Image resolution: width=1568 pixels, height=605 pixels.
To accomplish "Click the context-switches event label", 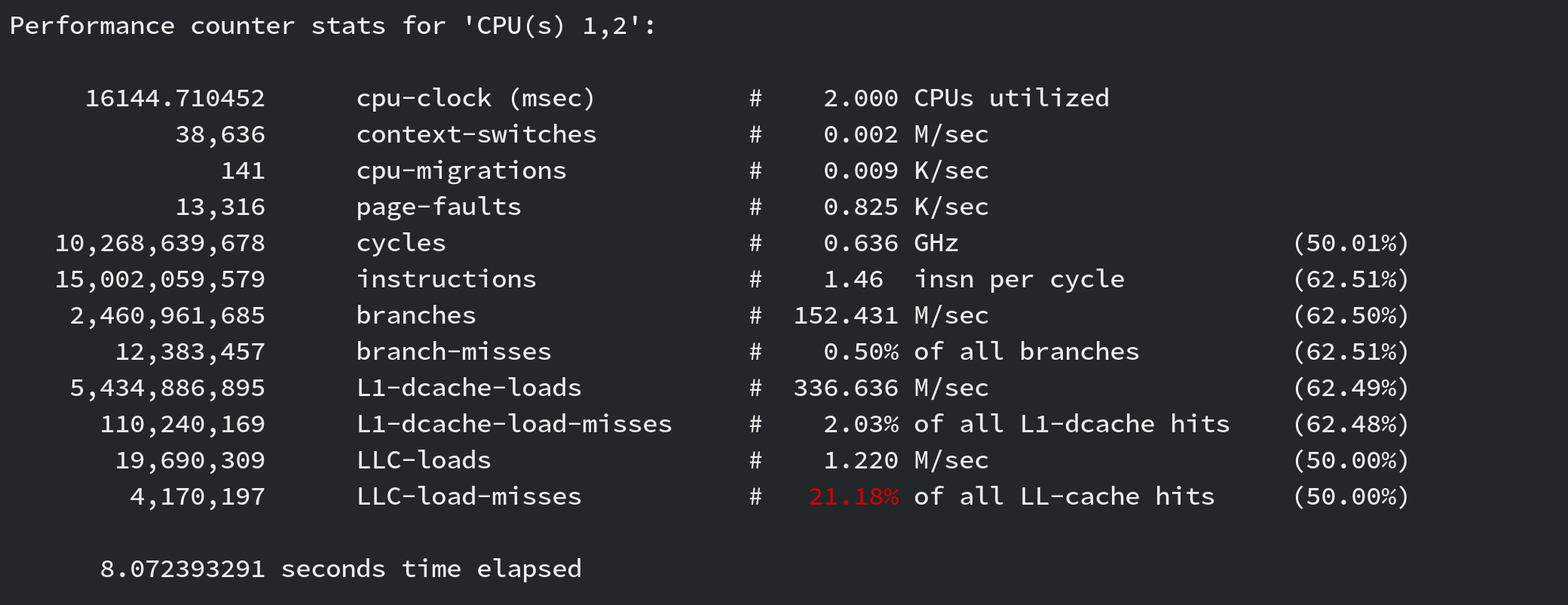I will [x=476, y=135].
